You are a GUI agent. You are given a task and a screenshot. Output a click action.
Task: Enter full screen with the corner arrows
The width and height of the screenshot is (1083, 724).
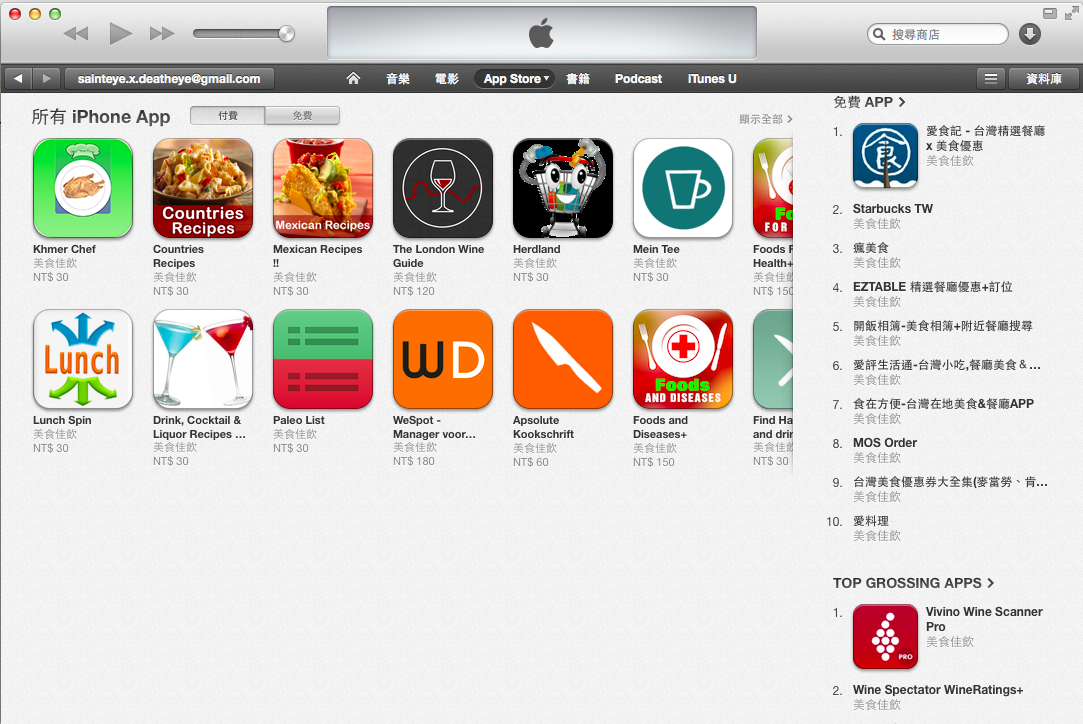(1072, 13)
